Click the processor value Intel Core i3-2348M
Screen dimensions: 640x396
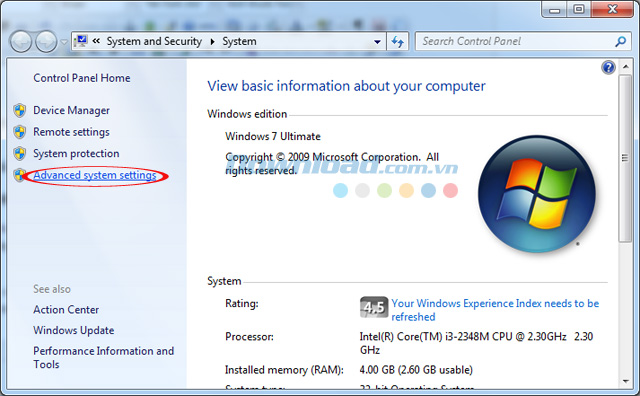coord(476,343)
